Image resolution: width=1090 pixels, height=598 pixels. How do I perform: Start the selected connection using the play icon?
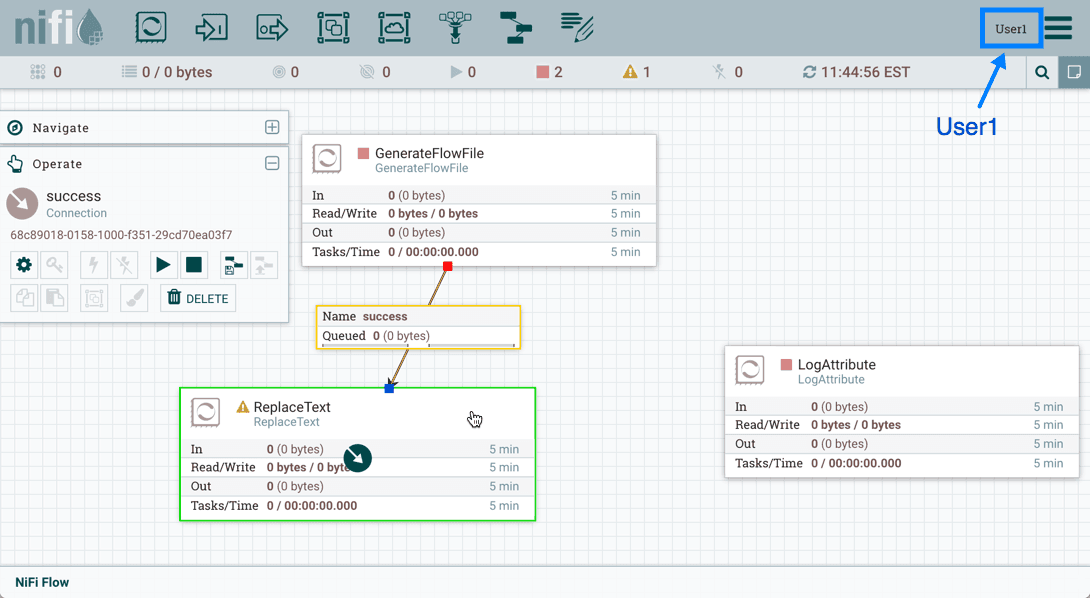point(163,265)
